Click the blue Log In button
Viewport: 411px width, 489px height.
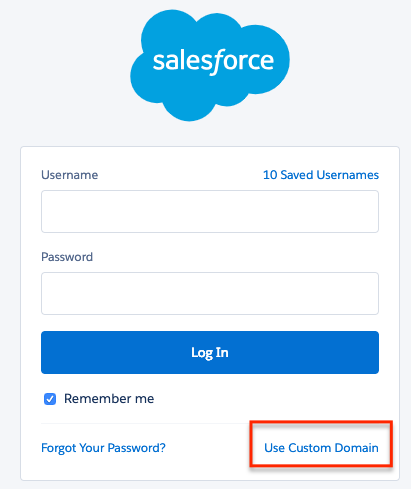coord(210,352)
